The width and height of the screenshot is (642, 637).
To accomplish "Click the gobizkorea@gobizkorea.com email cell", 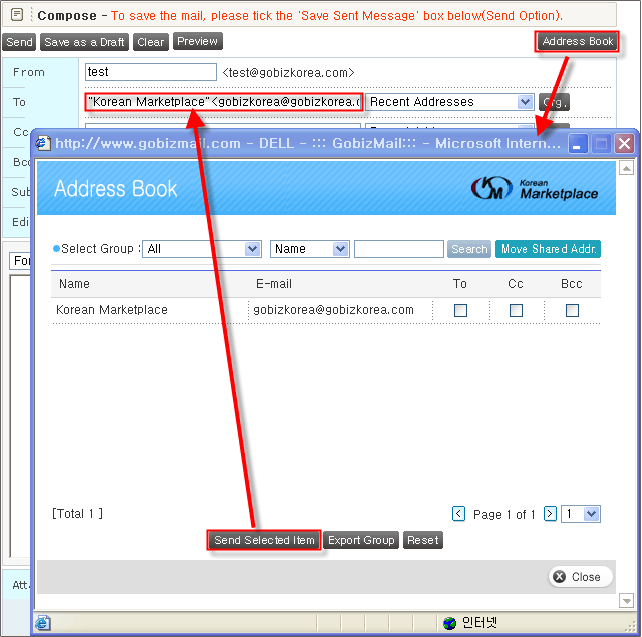I will click(333, 310).
